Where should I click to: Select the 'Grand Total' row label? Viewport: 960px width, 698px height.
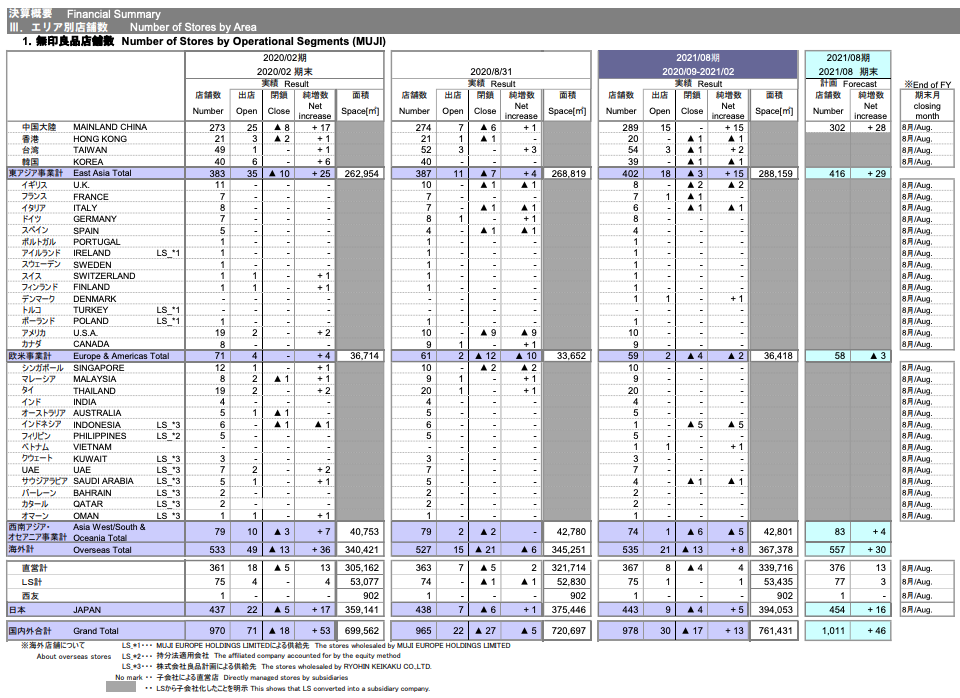(96, 631)
